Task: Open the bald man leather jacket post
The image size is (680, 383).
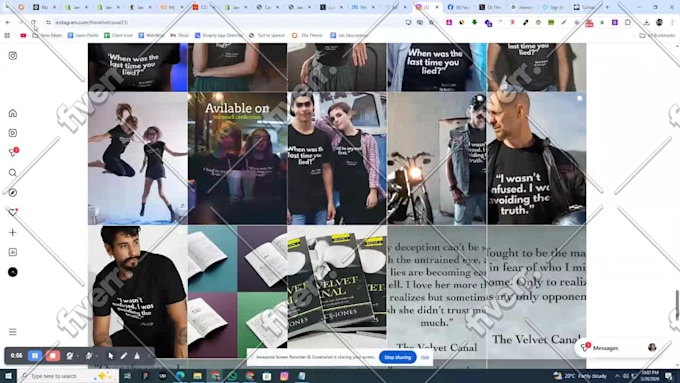Action: tap(536, 158)
